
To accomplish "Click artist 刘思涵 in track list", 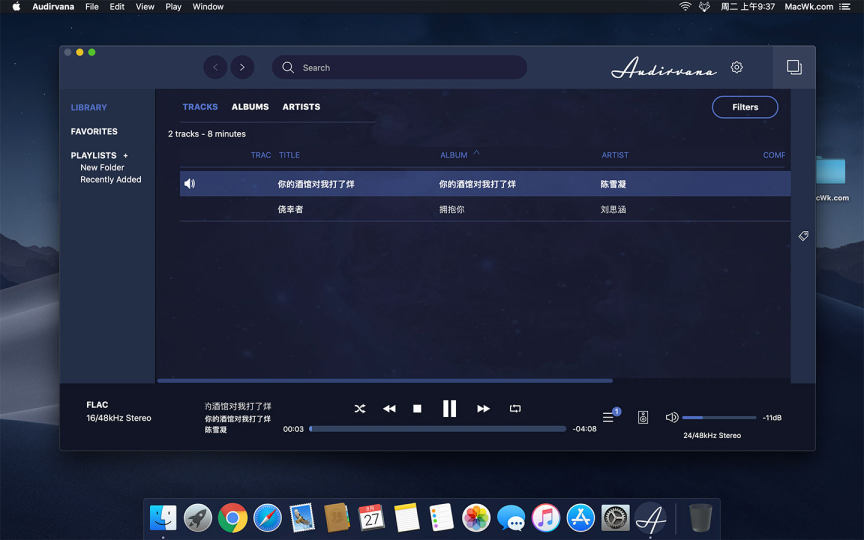I will pos(613,209).
